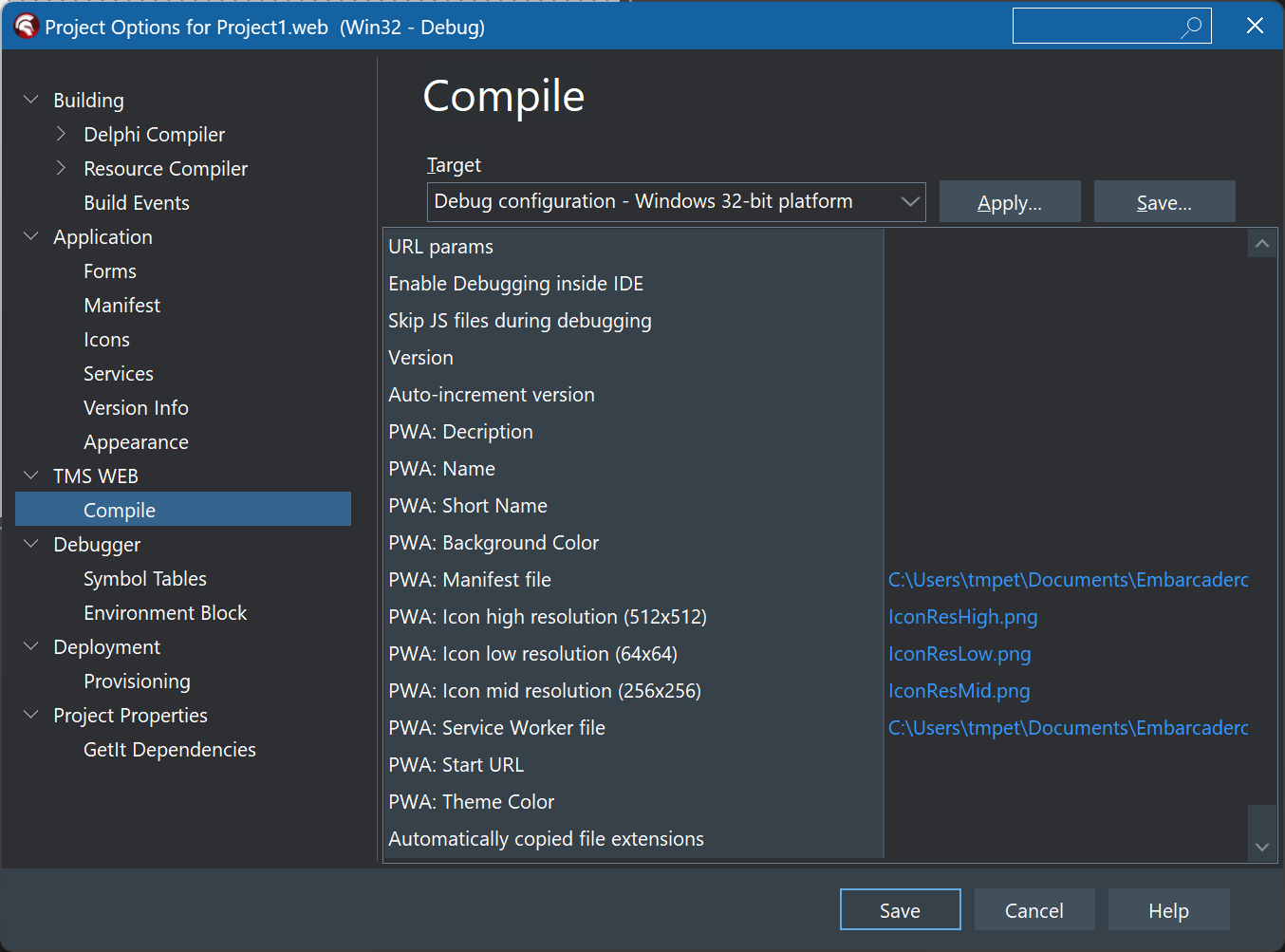This screenshot has height=952, width=1285.
Task: Collapse the Building tree node
Action: (x=31, y=100)
